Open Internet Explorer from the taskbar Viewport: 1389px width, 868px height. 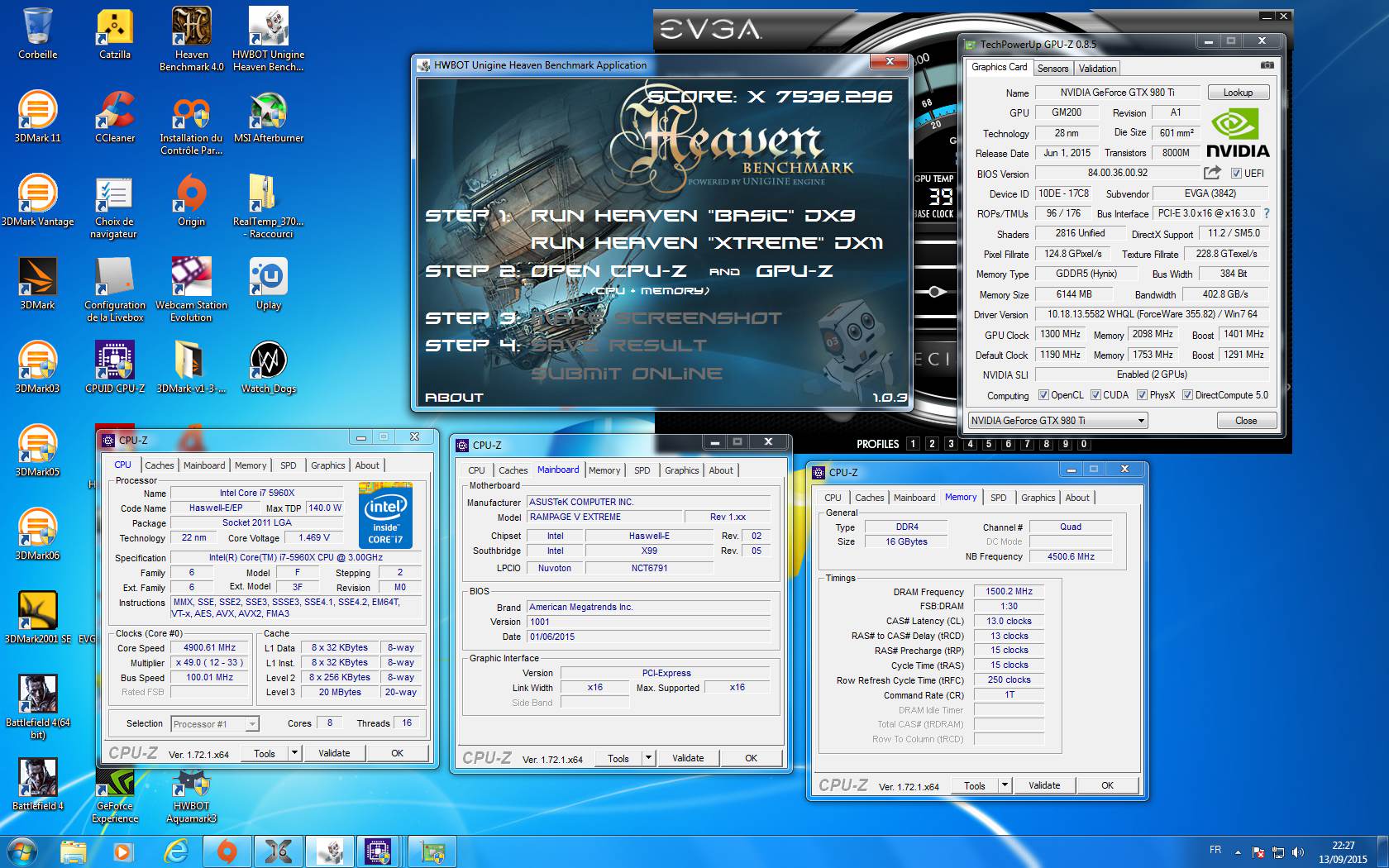point(175,851)
